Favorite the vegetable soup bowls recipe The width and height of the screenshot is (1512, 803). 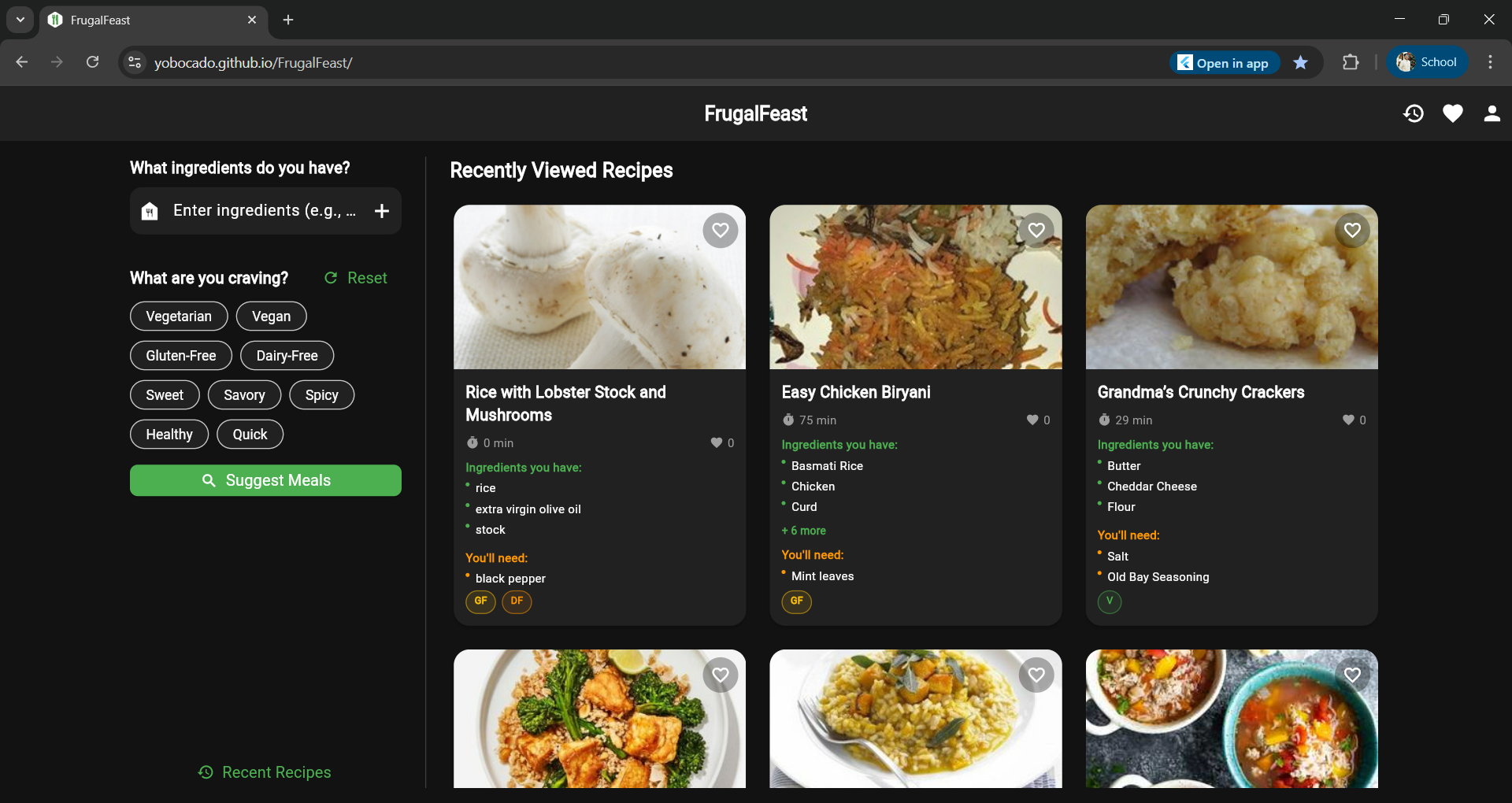pyautogui.click(x=1353, y=675)
